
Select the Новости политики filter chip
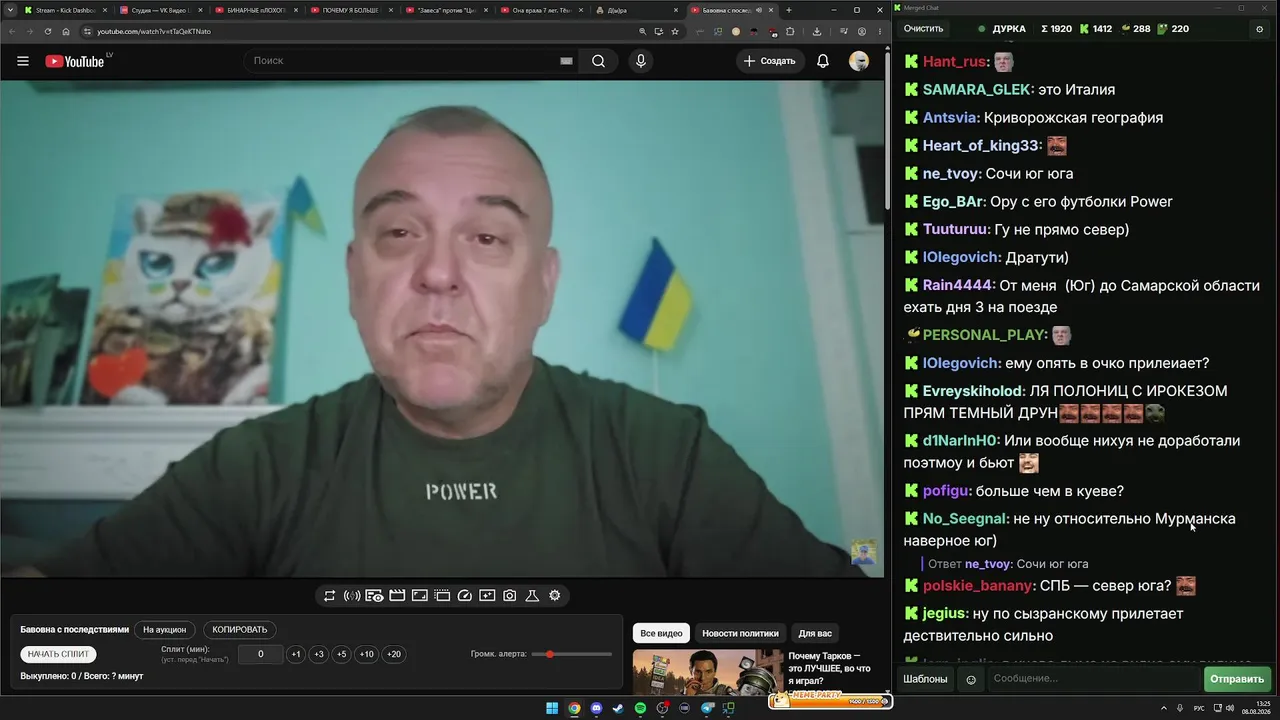click(740, 633)
